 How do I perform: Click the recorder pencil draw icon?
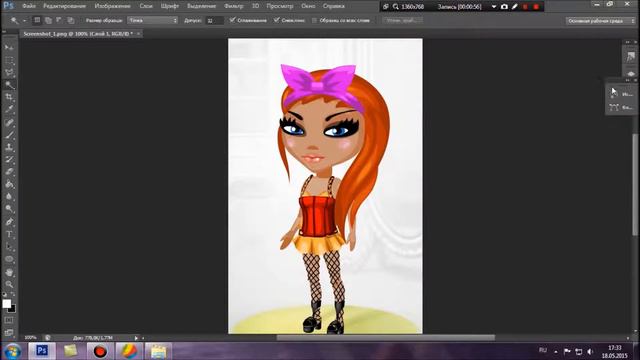coord(515,7)
